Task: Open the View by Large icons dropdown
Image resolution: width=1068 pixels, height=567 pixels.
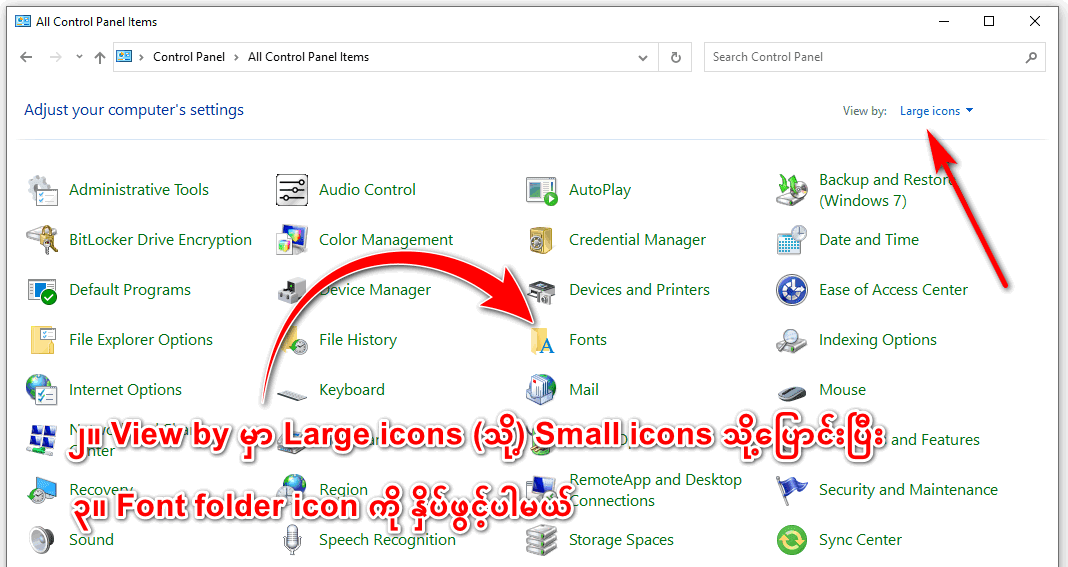Action: [x=937, y=111]
